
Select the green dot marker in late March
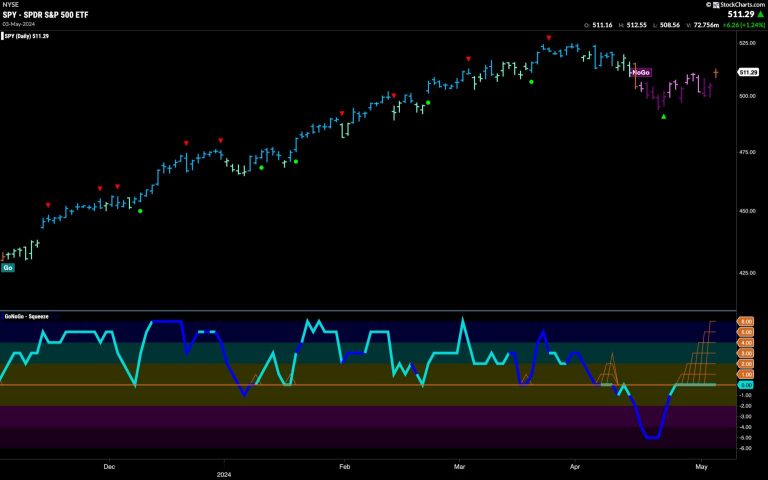pos(531,82)
